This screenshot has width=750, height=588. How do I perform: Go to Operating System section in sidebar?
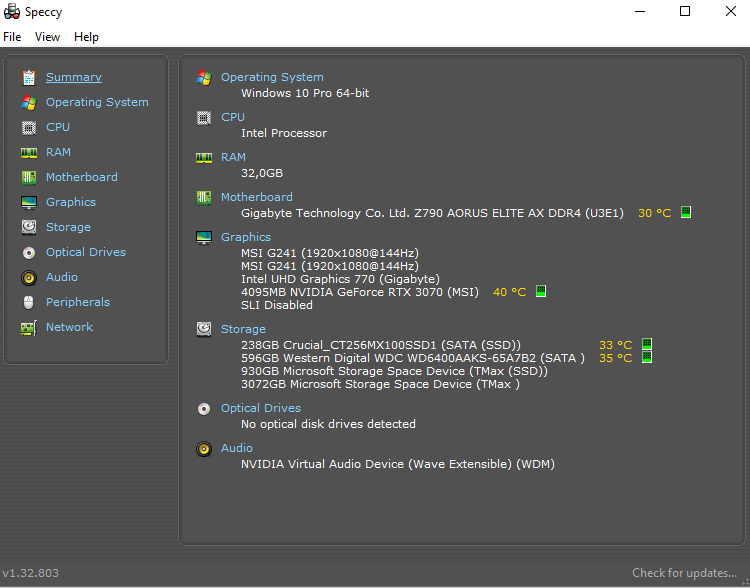(97, 102)
